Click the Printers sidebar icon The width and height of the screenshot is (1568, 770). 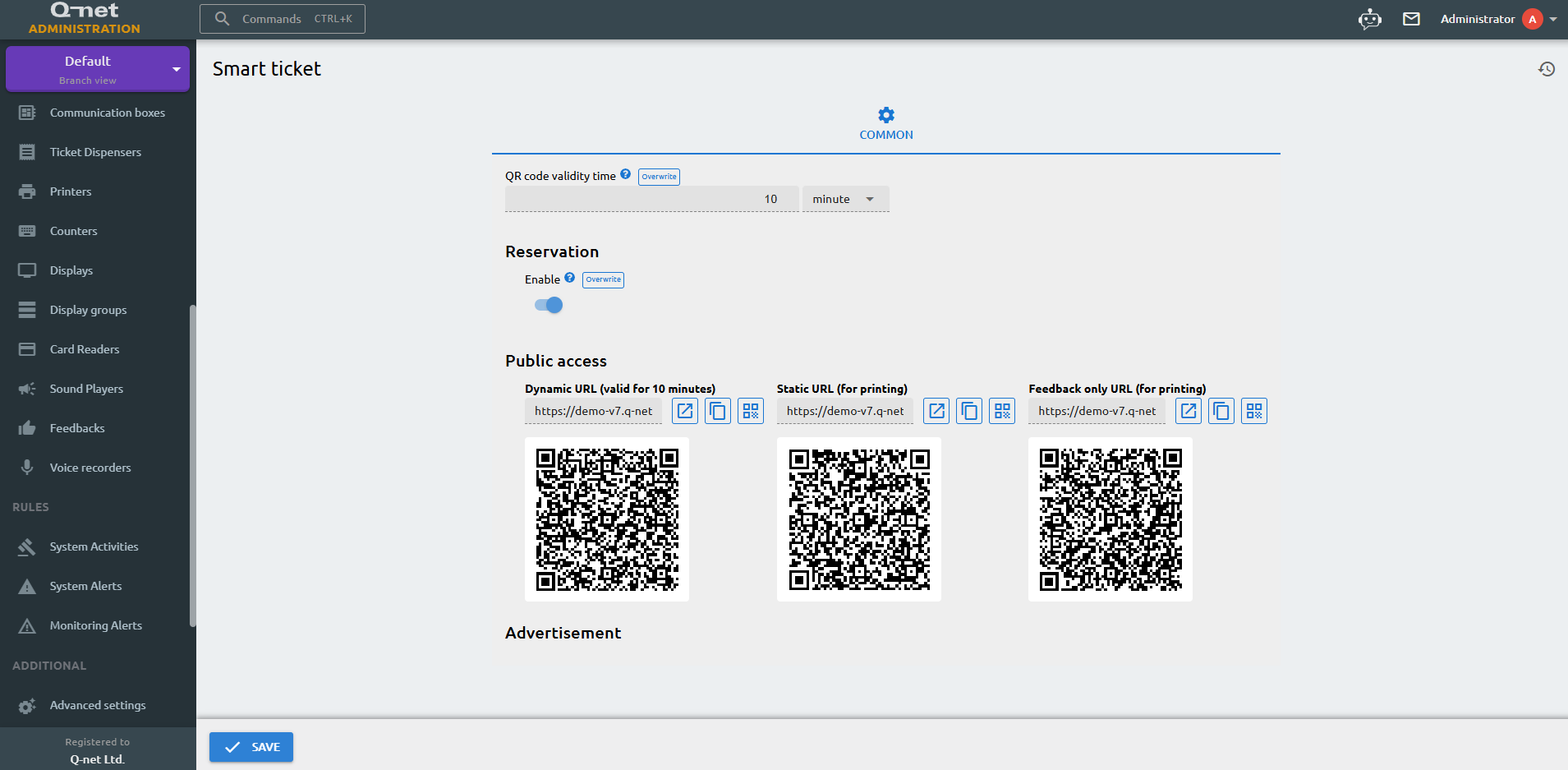click(27, 191)
